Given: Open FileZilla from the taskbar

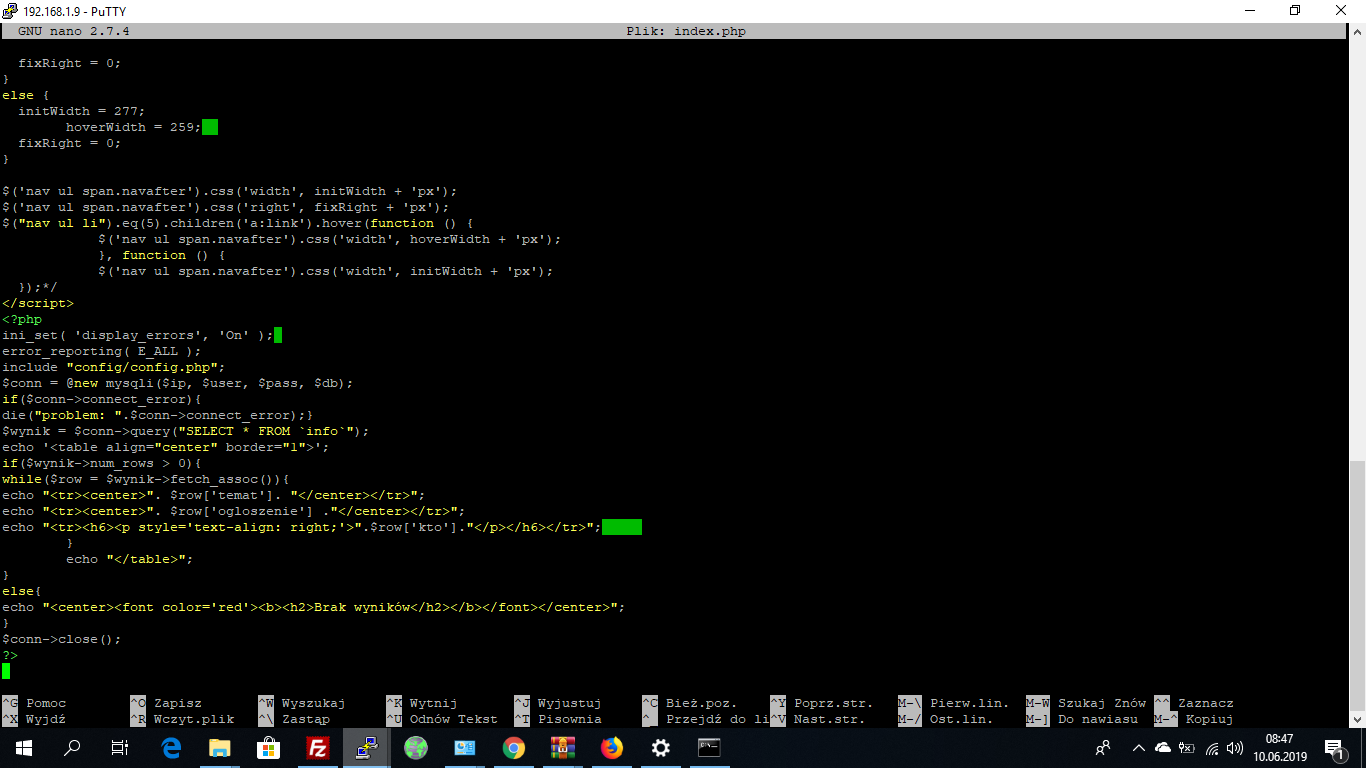Looking at the screenshot, I should [318, 748].
